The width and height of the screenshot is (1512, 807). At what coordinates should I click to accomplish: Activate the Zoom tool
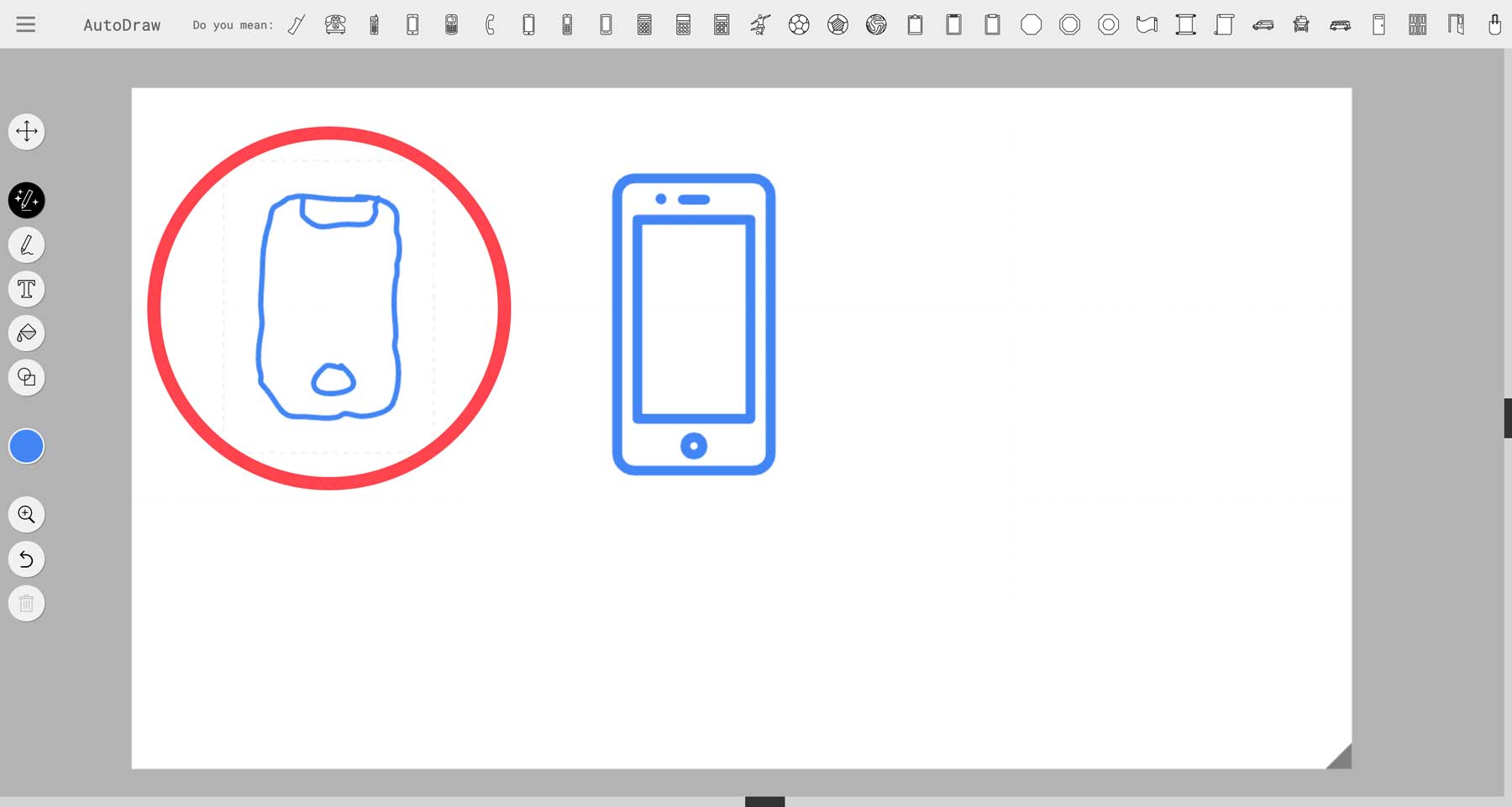[x=26, y=515]
